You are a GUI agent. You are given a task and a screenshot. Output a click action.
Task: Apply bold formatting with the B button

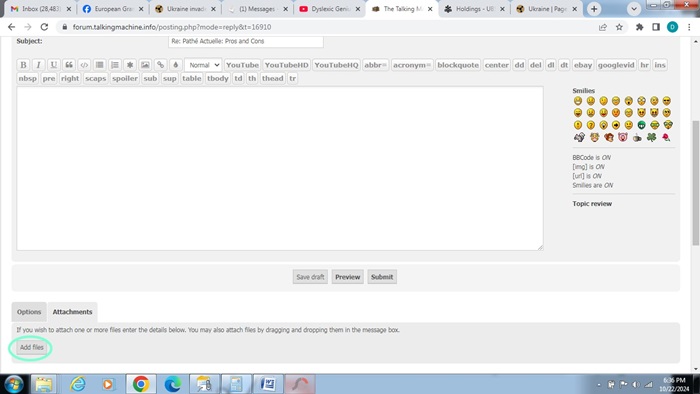point(23,65)
